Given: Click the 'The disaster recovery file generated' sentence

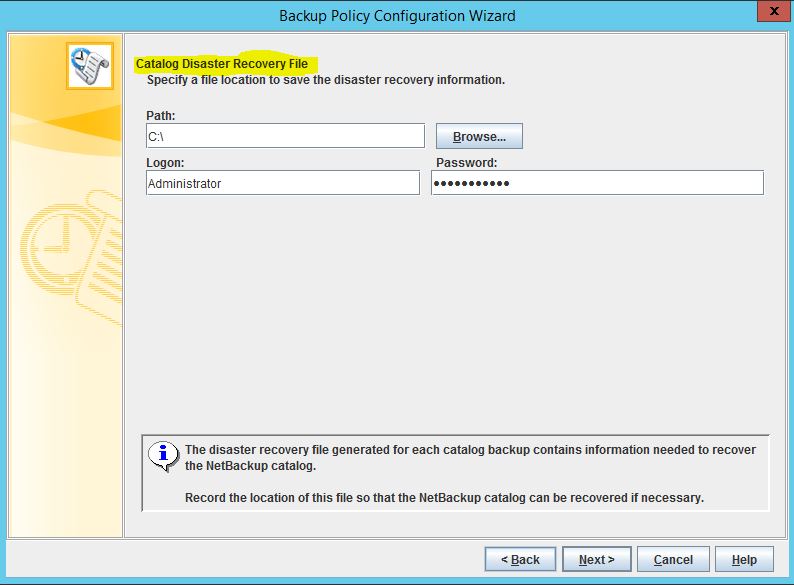Looking at the screenshot, I should [470, 457].
